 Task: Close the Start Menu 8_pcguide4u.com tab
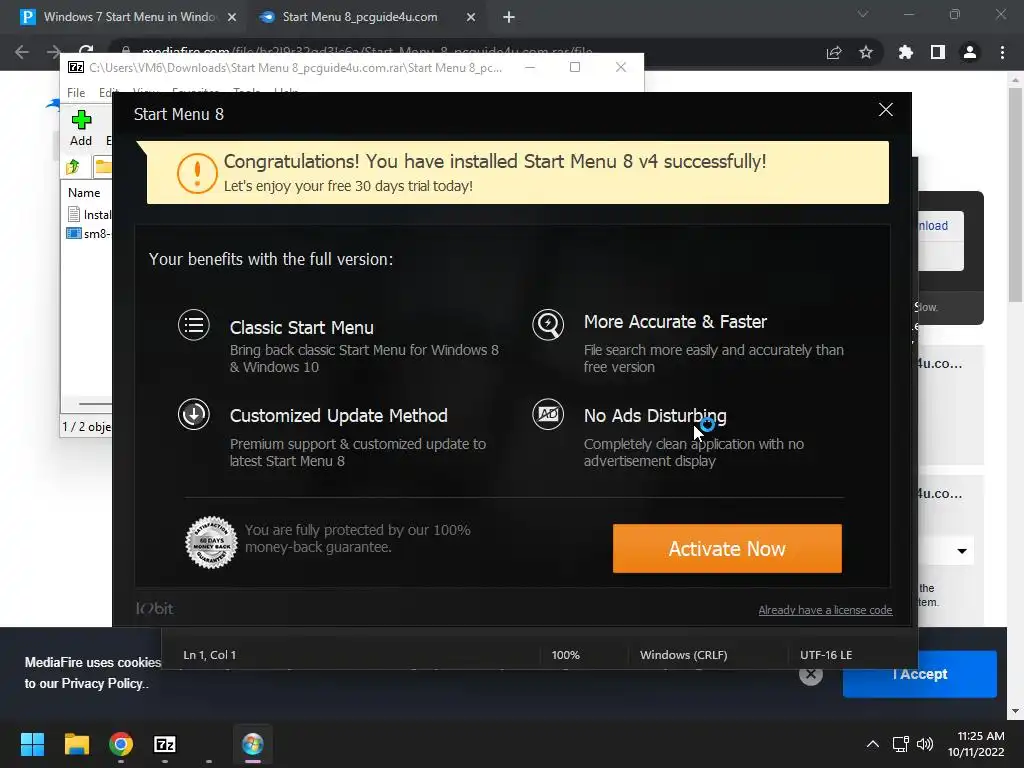coord(471,18)
